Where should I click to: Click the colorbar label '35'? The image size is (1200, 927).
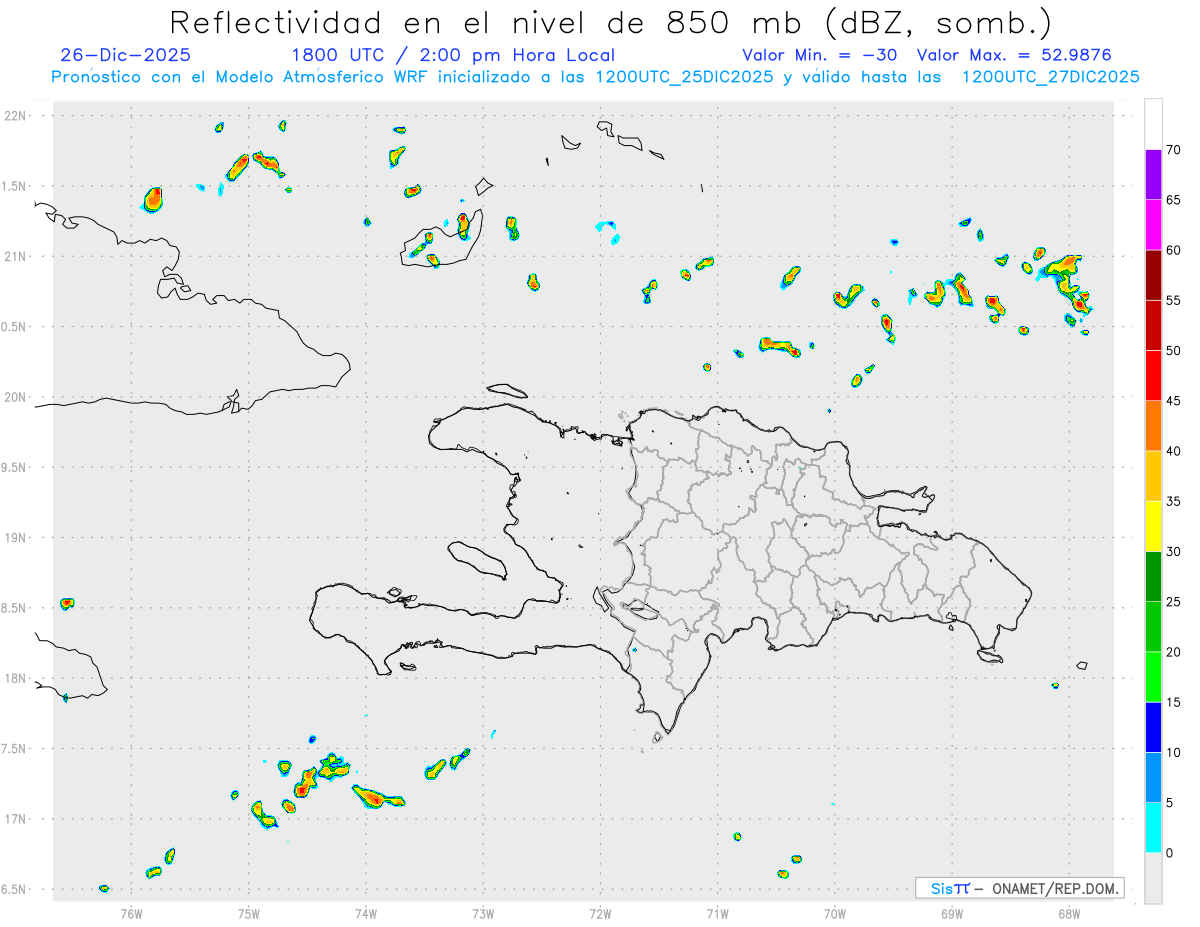click(1174, 501)
